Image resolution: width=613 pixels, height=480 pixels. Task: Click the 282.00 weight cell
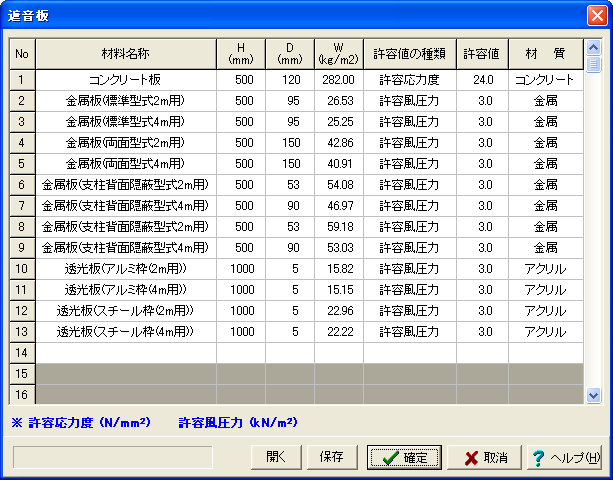coord(339,80)
